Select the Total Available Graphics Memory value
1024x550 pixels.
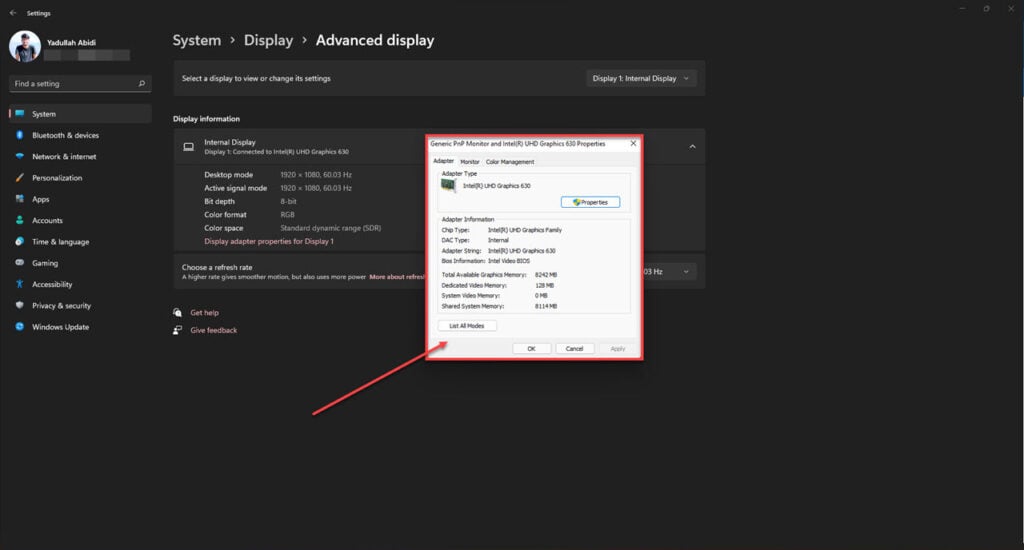tap(546, 275)
